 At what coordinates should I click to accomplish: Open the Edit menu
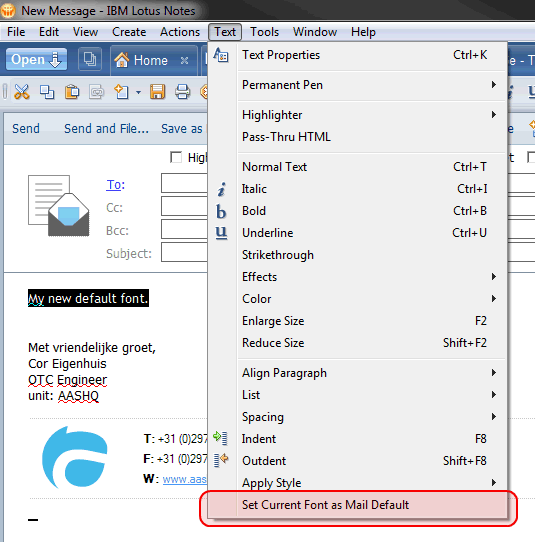click(49, 32)
